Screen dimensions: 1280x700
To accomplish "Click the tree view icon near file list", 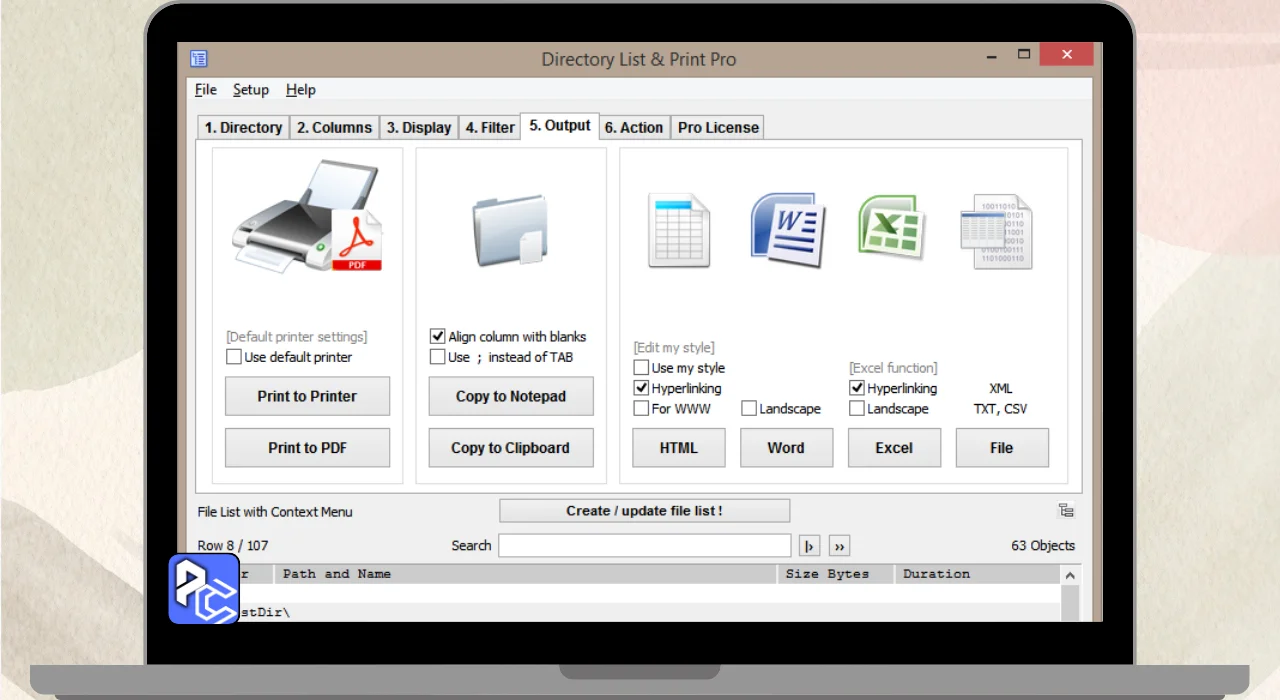I will pyautogui.click(x=1067, y=511).
